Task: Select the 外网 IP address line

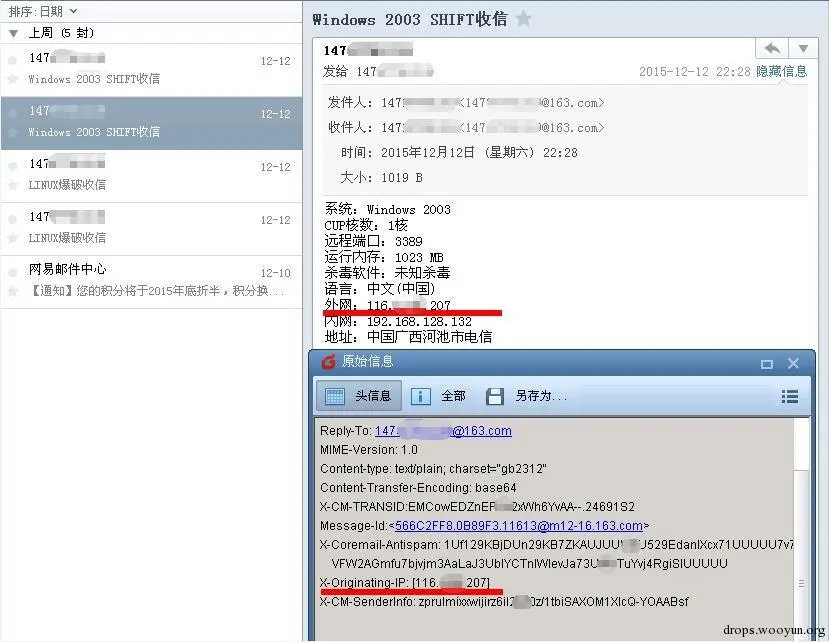Action: [x=388, y=305]
